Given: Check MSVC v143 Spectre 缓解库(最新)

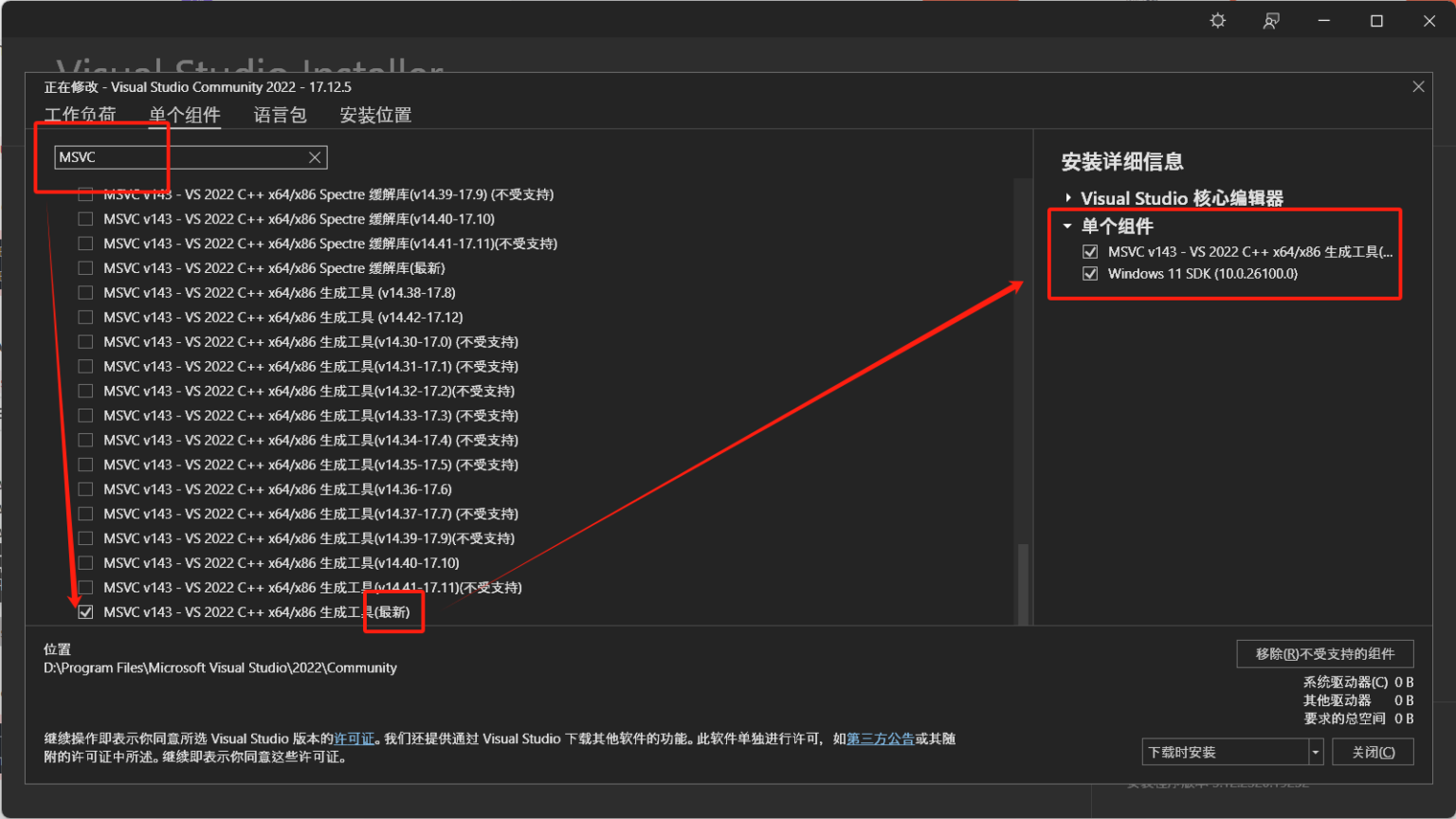Looking at the screenshot, I should coord(85,267).
